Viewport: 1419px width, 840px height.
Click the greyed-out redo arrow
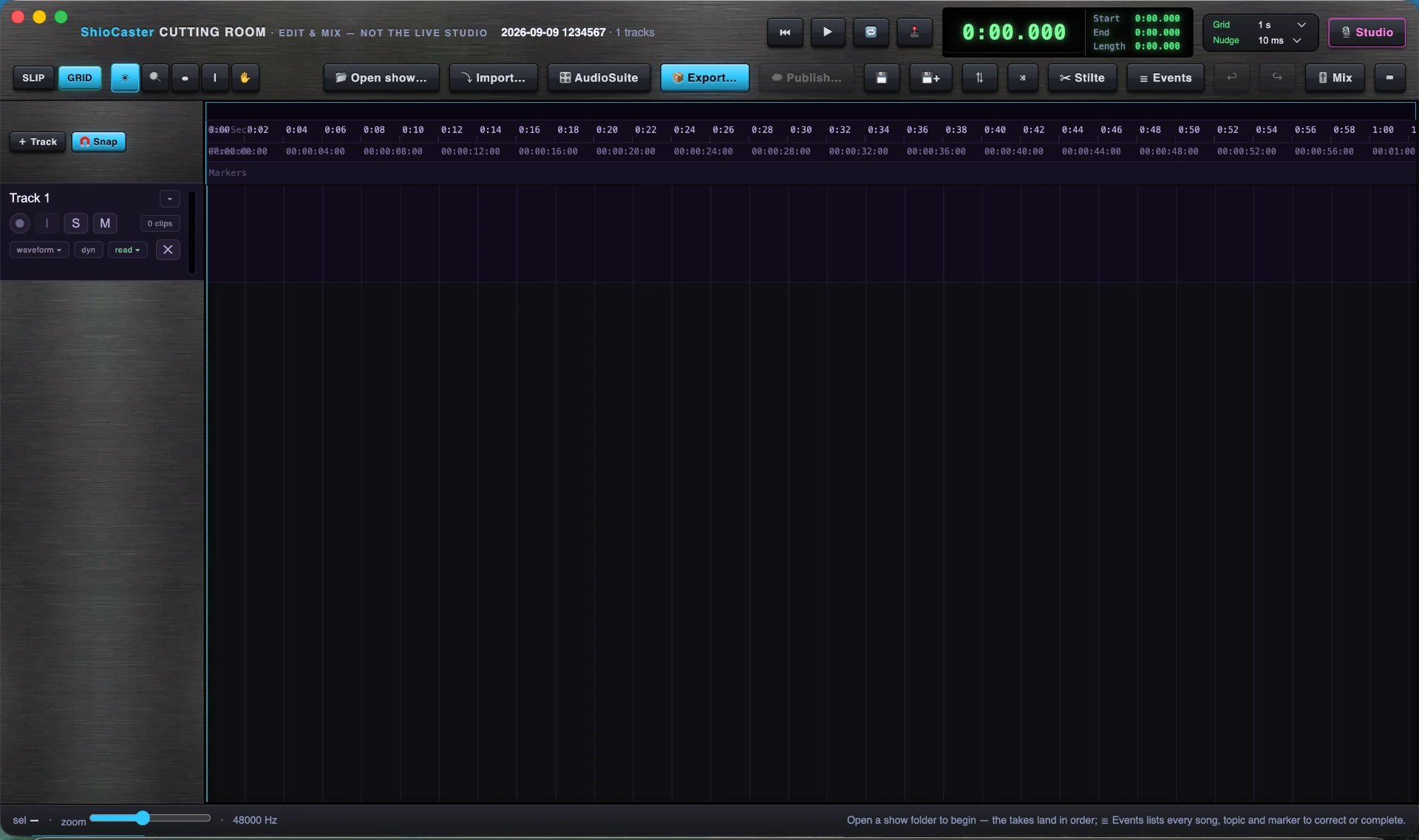pos(1277,78)
